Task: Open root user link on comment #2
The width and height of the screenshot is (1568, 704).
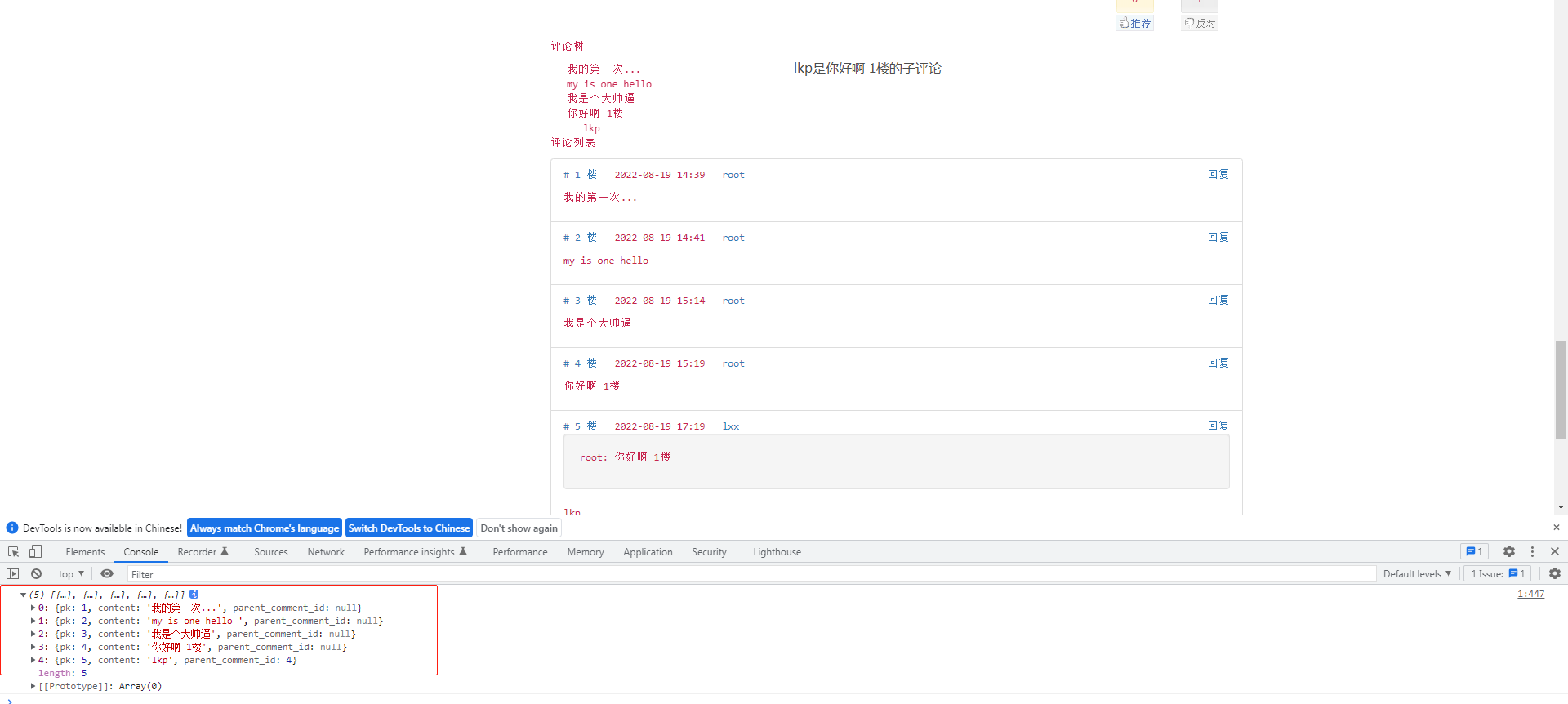Action: coord(733,238)
